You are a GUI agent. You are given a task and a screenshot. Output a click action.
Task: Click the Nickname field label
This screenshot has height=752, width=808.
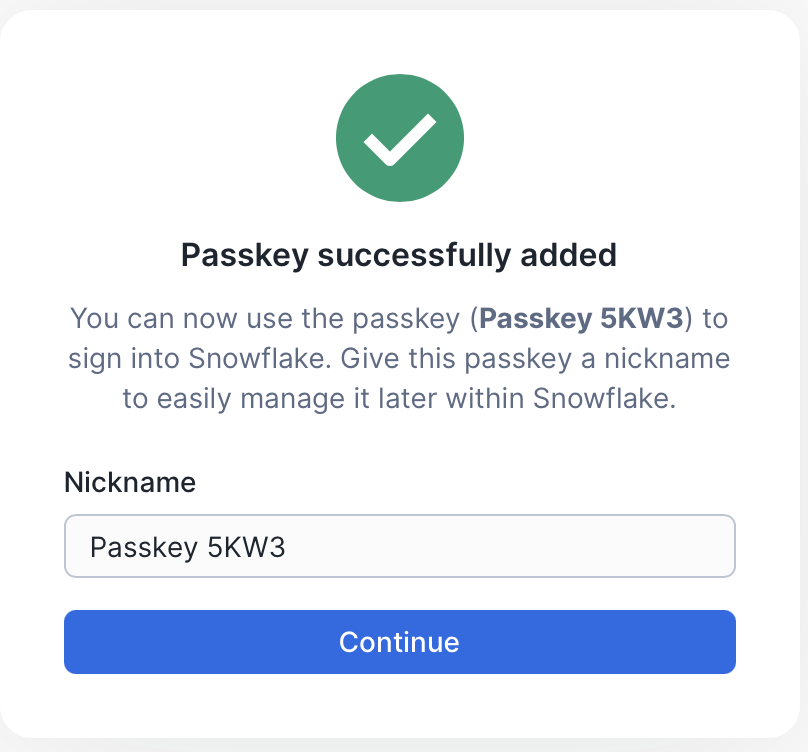click(129, 482)
